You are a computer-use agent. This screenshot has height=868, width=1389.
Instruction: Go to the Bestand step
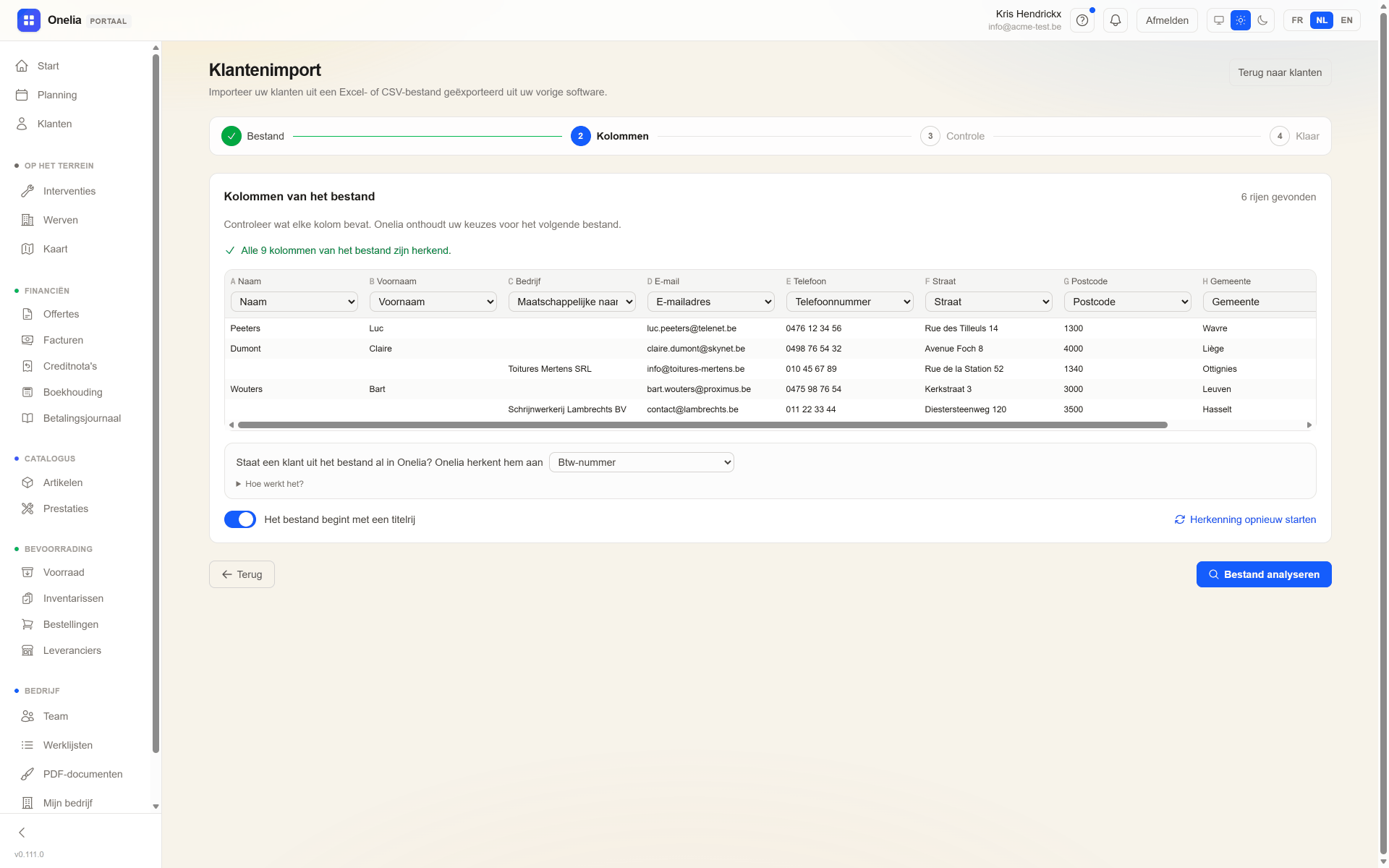coord(253,136)
